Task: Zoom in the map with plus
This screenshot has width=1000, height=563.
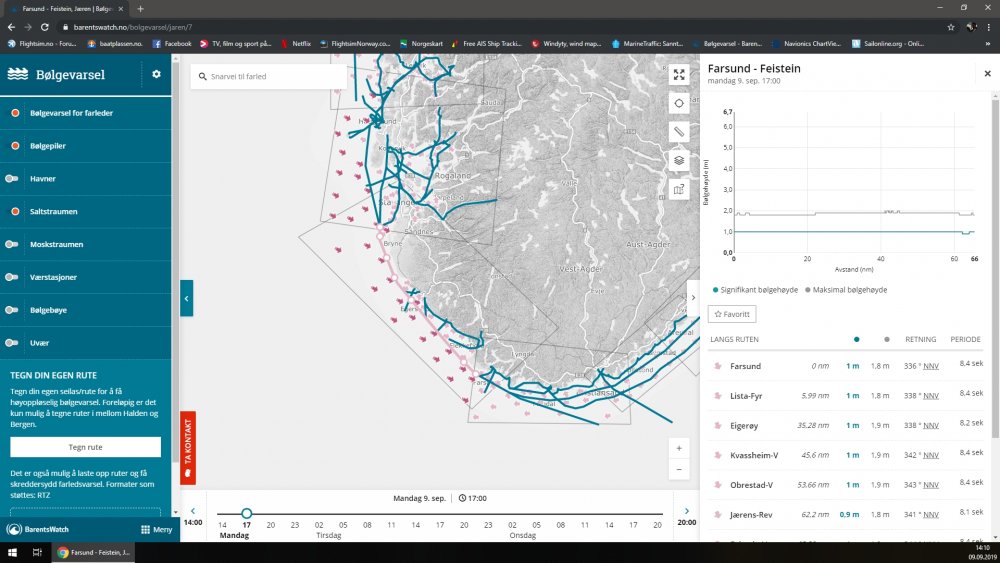Action: tap(679, 448)
